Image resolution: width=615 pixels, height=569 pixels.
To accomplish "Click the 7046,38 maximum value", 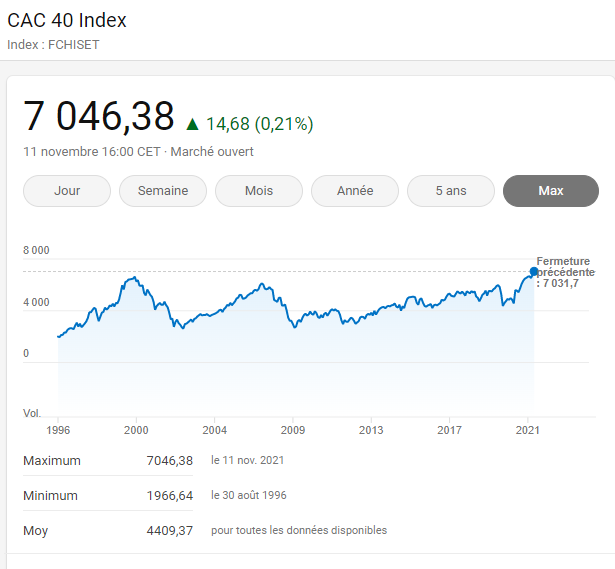I will 170,461.
